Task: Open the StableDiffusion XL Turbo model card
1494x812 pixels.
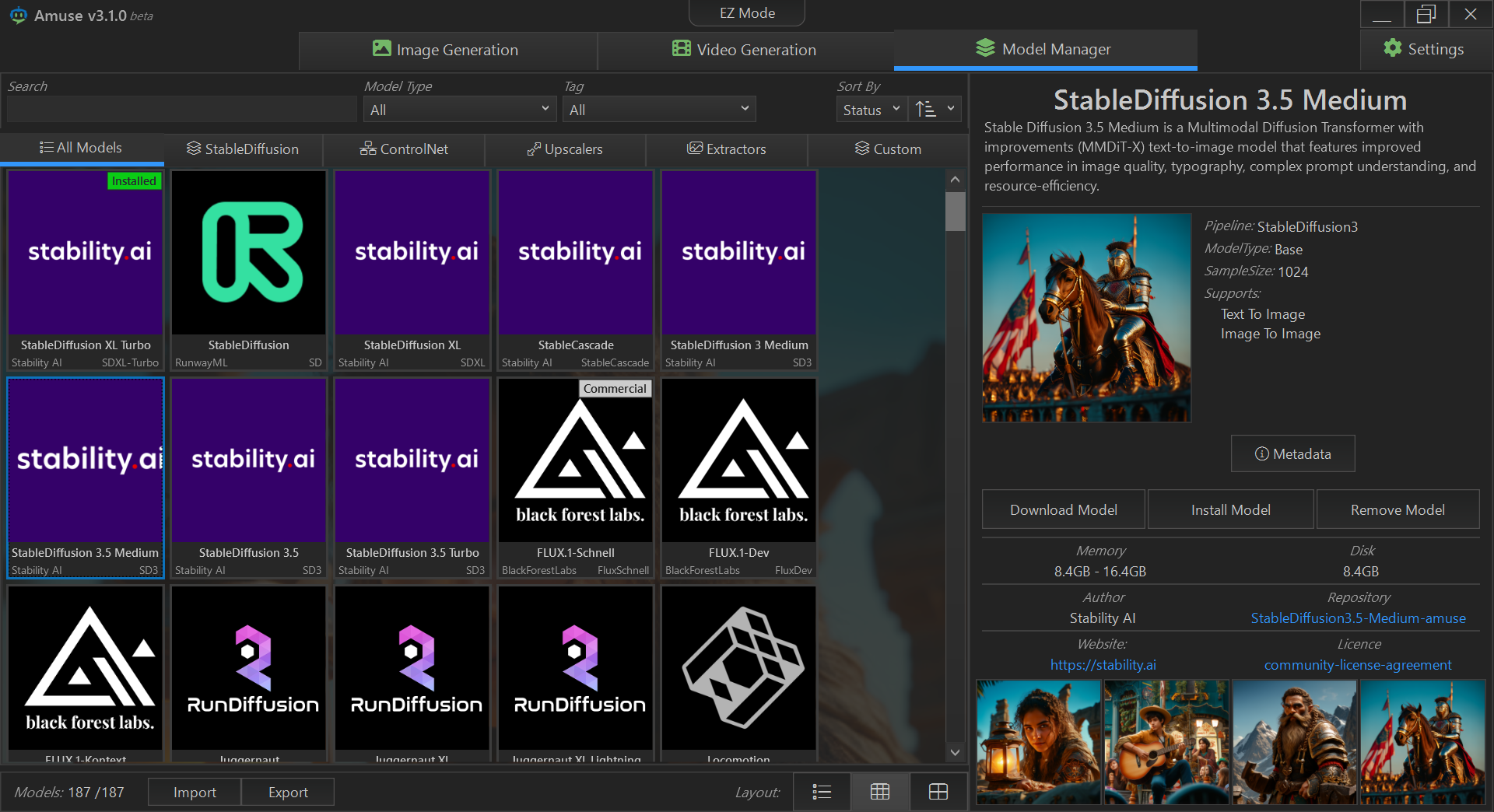Action: (86, 271)
